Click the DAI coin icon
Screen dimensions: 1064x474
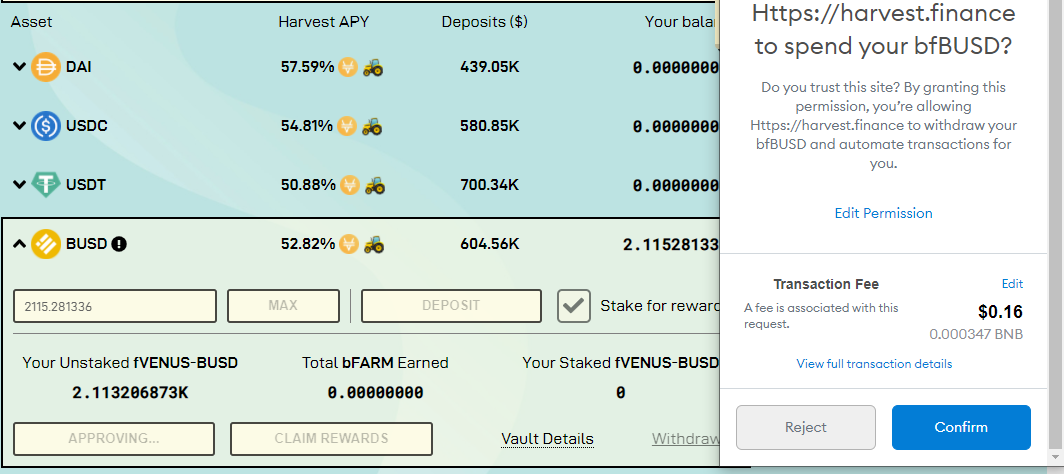(x=46, y=67)
